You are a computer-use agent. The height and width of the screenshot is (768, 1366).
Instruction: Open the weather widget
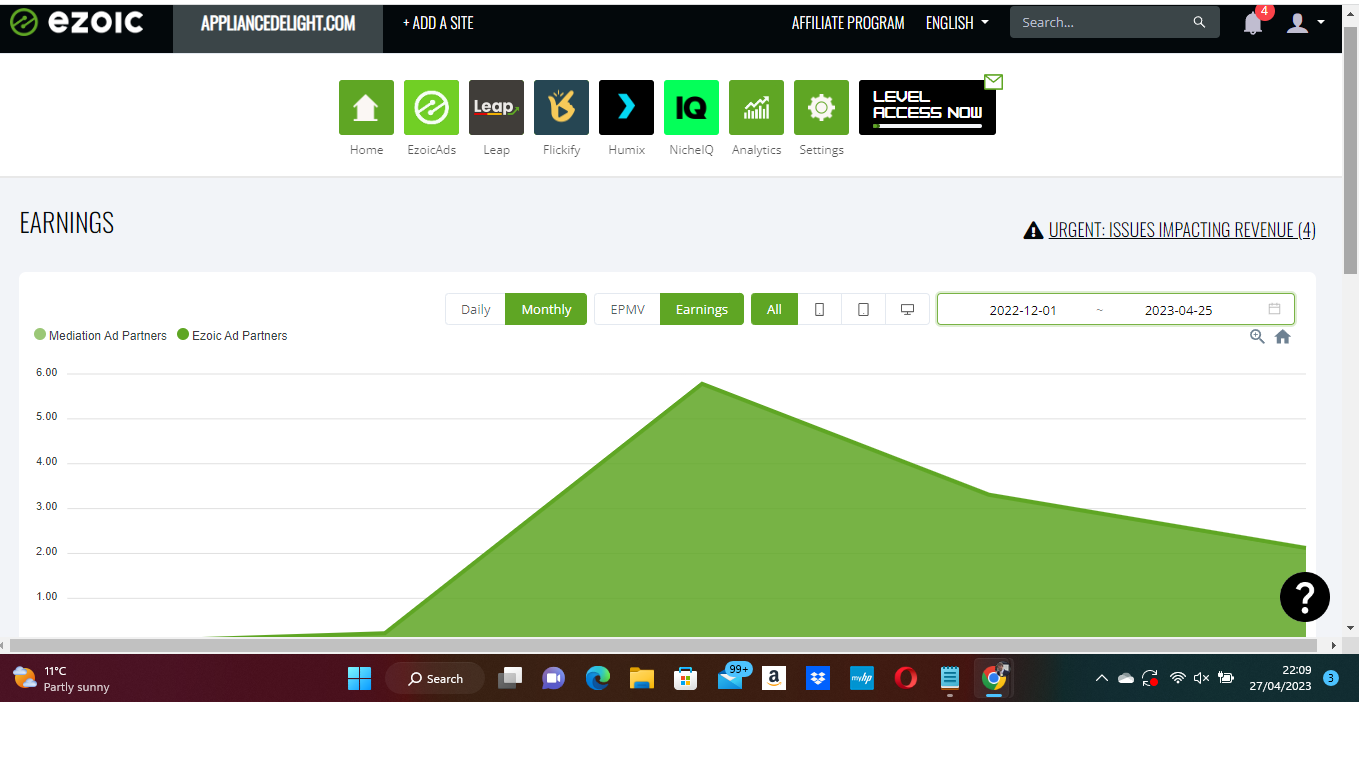[x=62, y=678]
